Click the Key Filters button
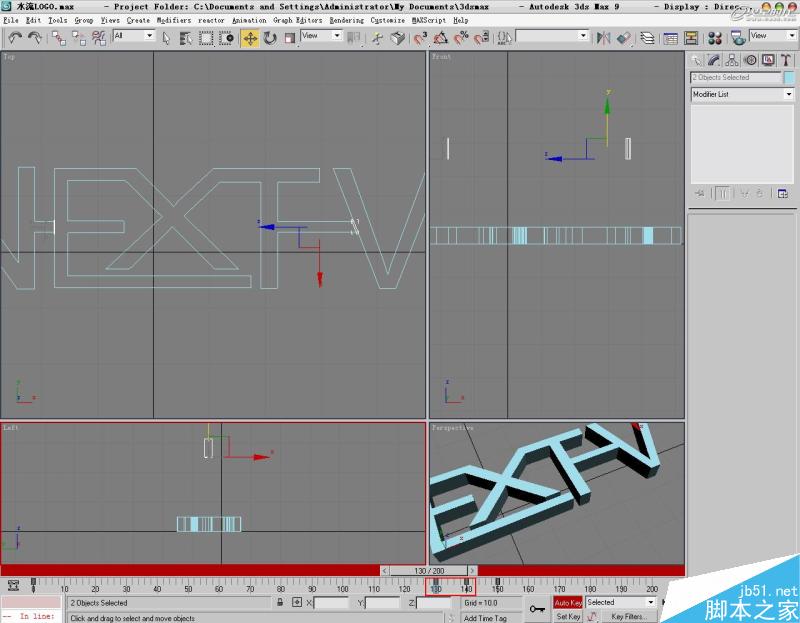 [x=630, y=617]
